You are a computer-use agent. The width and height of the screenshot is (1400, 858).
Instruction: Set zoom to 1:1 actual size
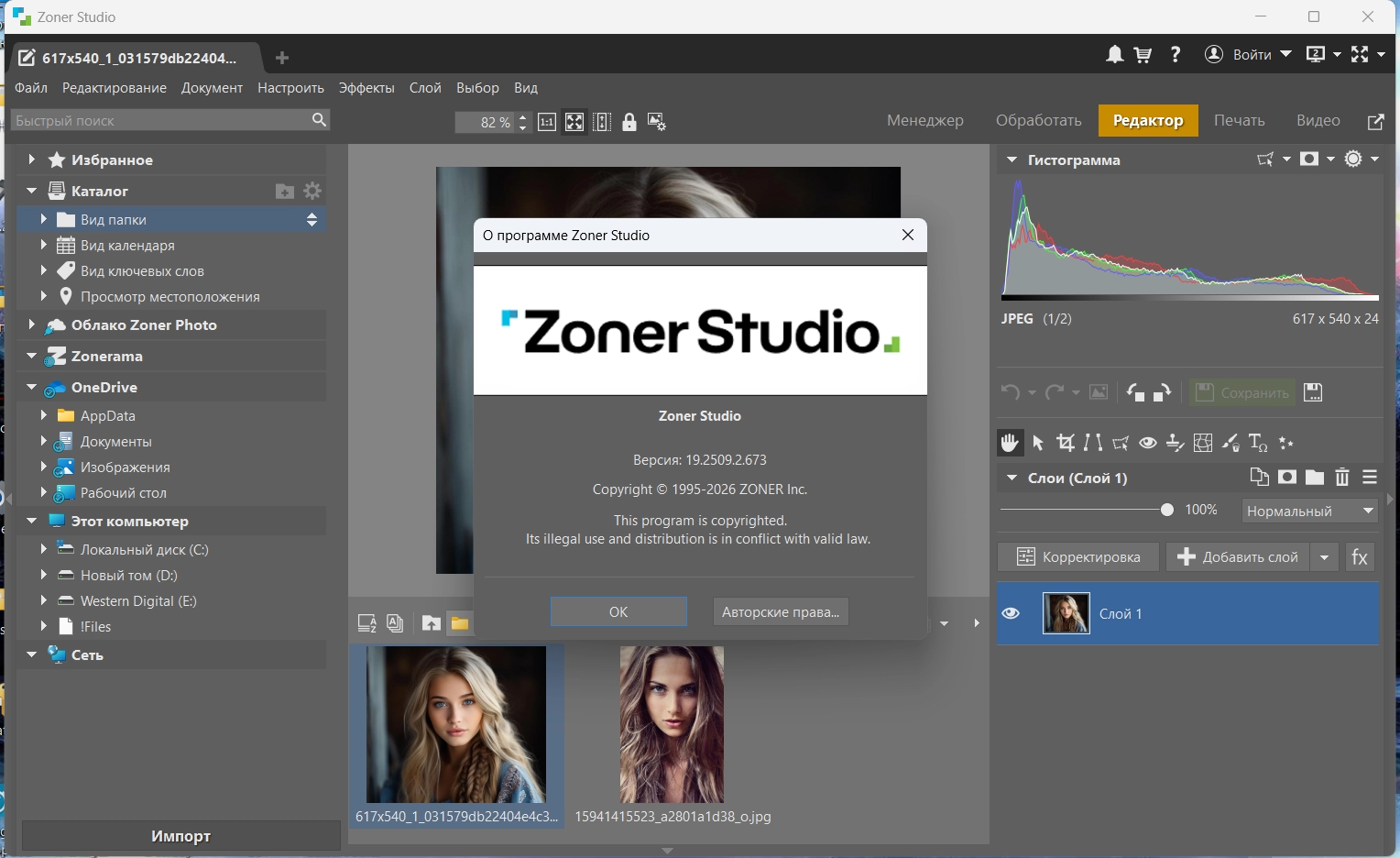(547, 122)
